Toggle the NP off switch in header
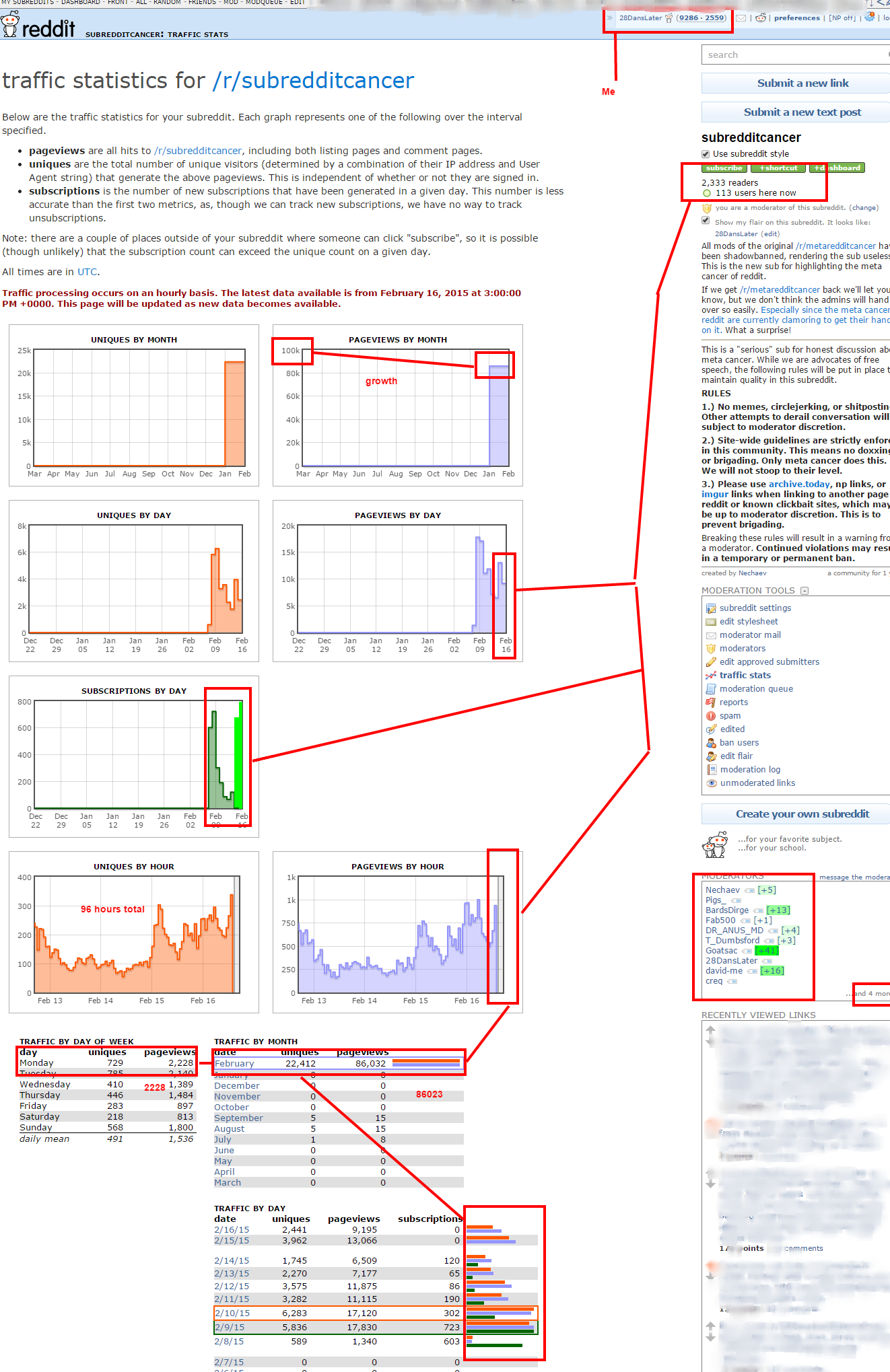Image resolution: width=890 pixels, height=1372 pixels. [843, 18]
